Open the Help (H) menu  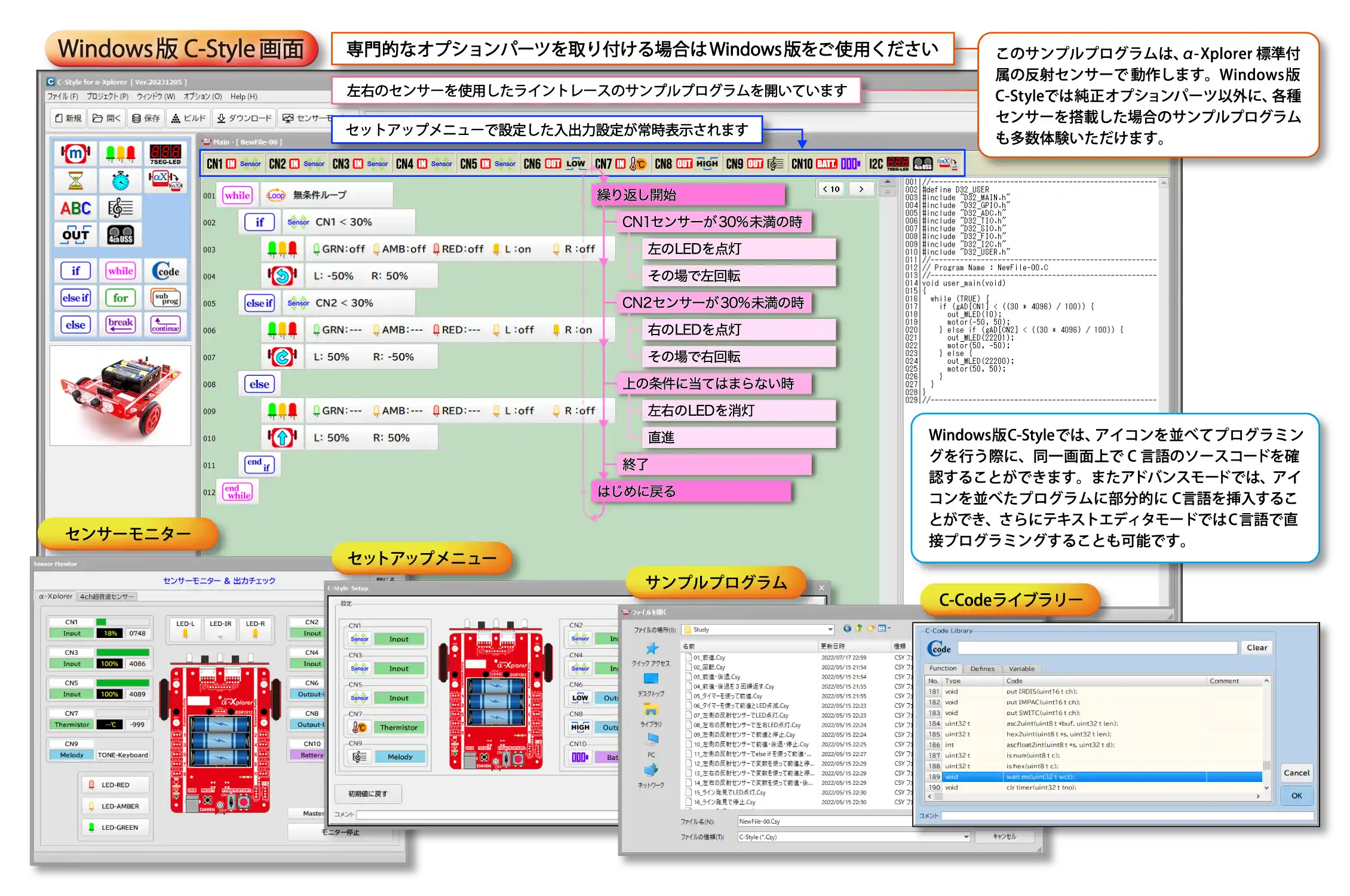click(x=244, y=96)
